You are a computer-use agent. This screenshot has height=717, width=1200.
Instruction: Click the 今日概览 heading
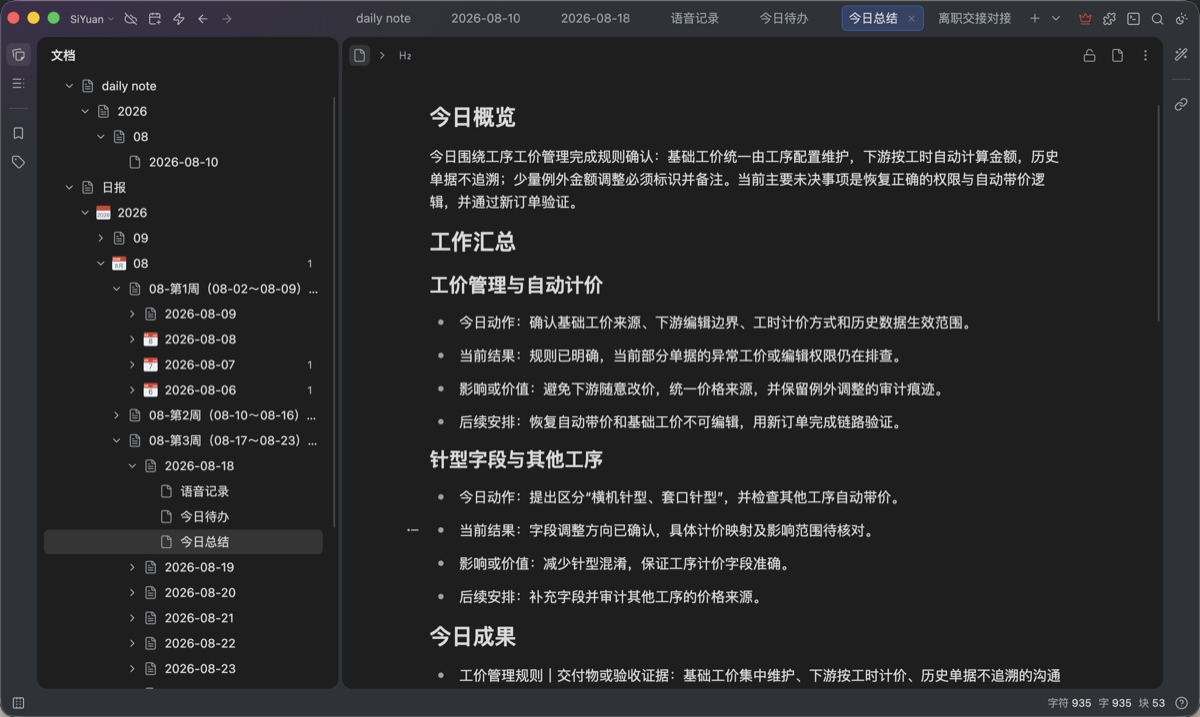tap(472, 117)
